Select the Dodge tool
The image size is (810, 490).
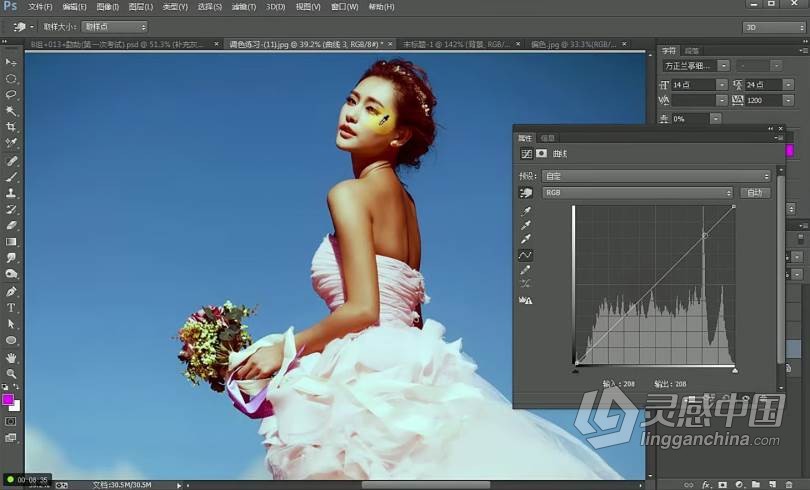(x=11, y=274)
